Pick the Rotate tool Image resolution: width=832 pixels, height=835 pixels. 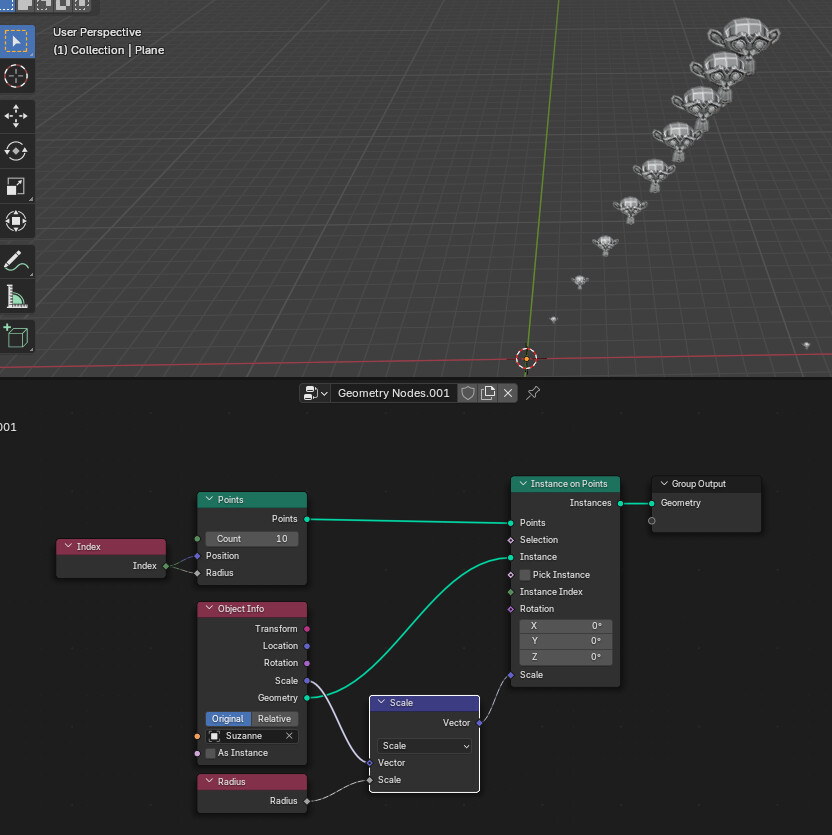17,151
